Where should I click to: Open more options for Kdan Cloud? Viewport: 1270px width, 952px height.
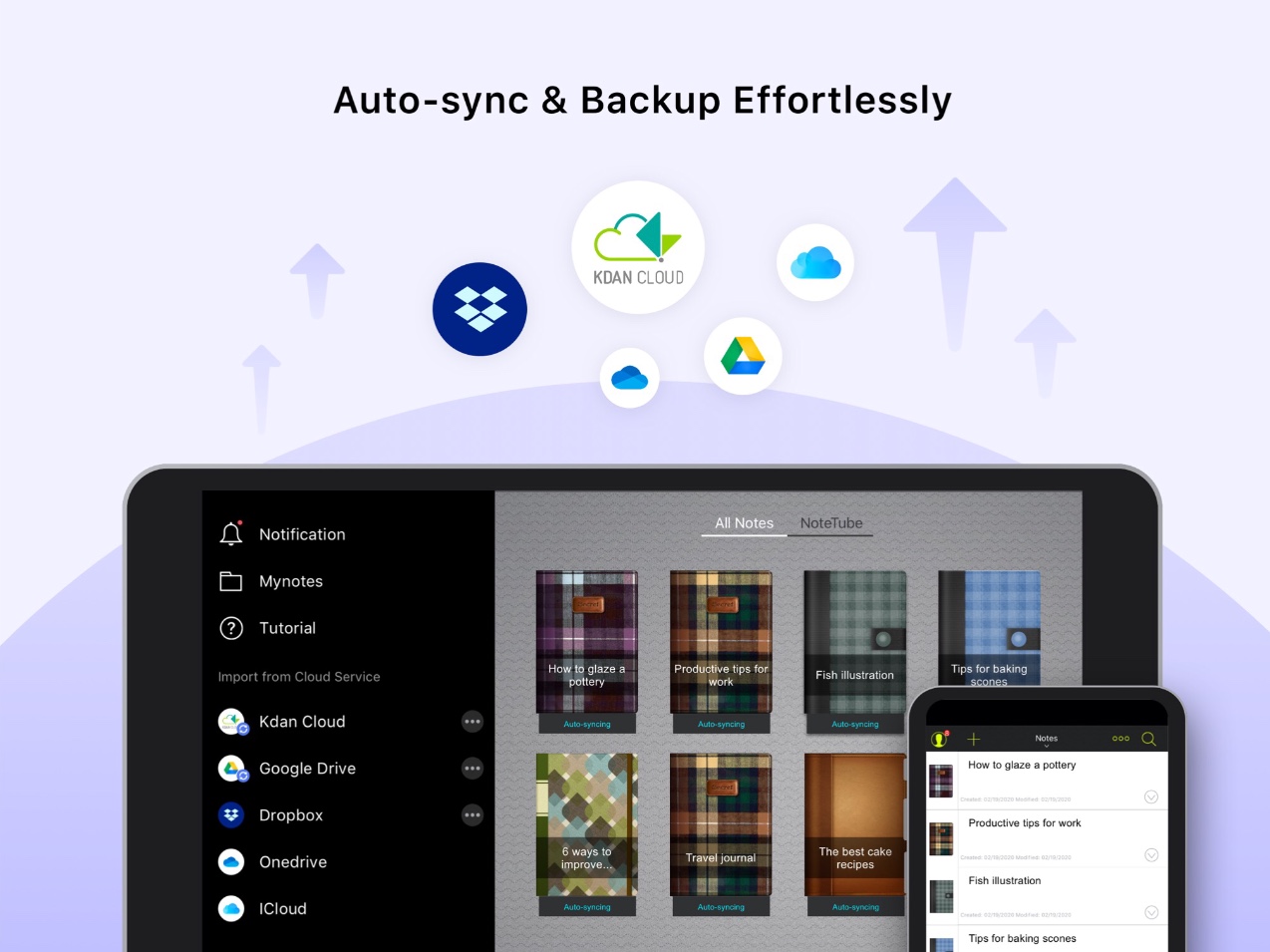tap(473, 721)
